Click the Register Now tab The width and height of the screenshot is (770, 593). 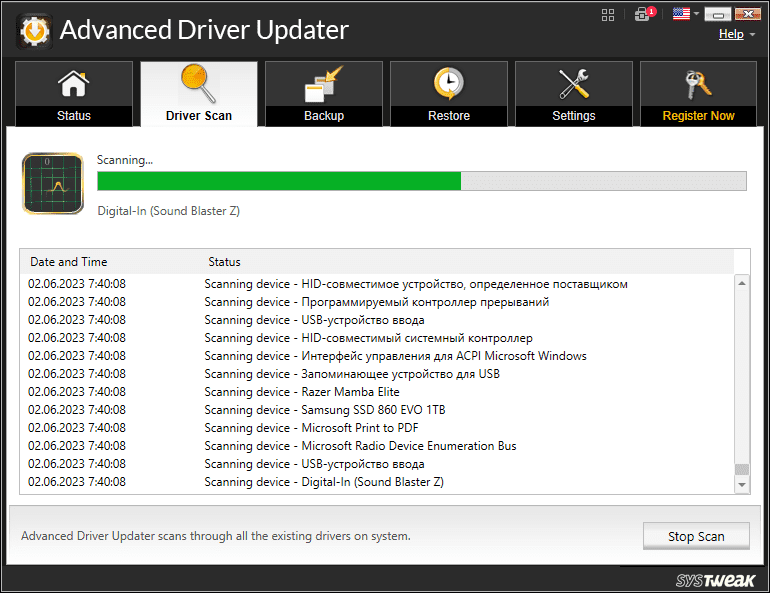point(698,94)
